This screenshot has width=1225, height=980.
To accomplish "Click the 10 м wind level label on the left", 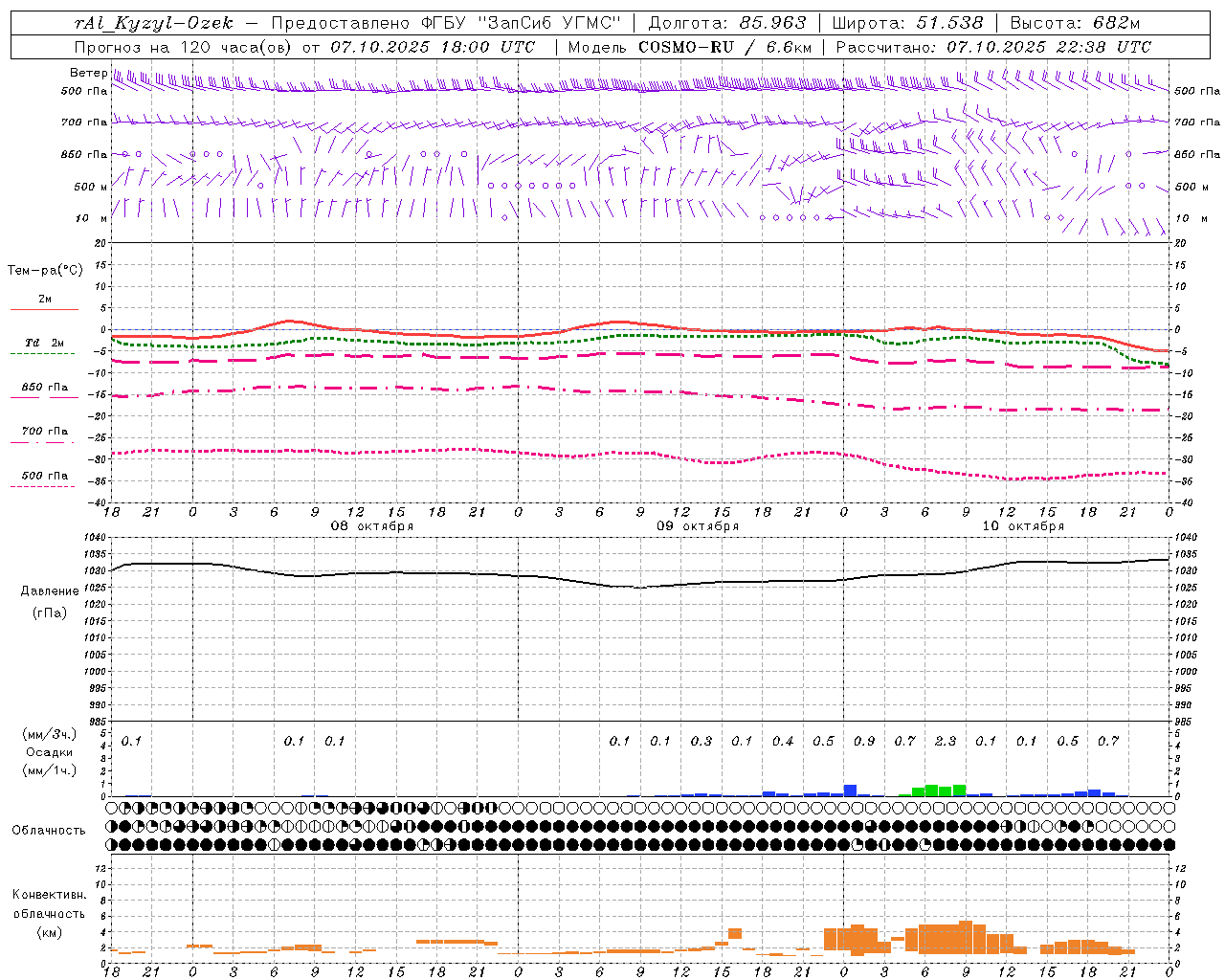I will coord(91,218).
